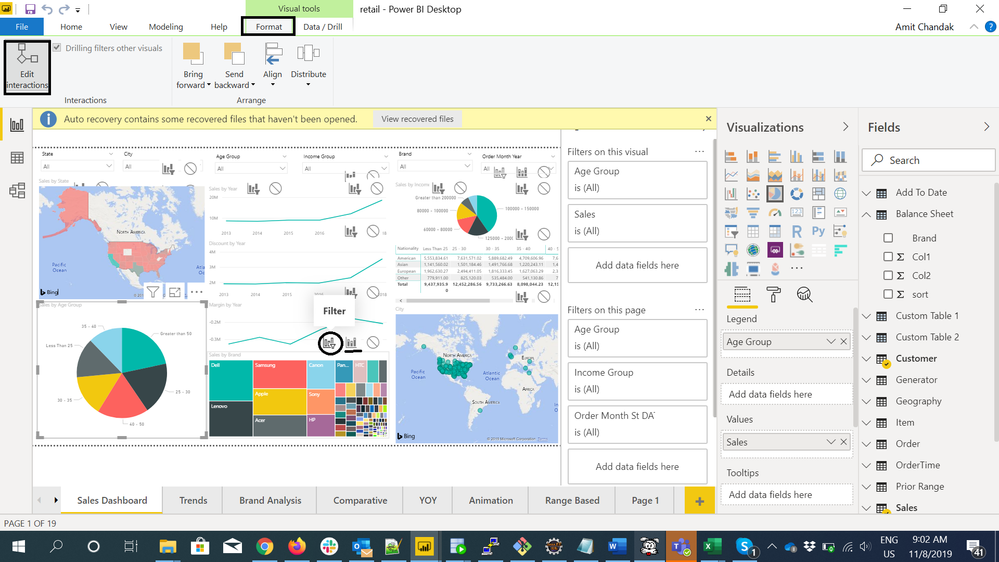Image resolution: width=999 pixels, height=562 pixels.
Task: Open the Model relationships view icon
Action: coord(17,191)
